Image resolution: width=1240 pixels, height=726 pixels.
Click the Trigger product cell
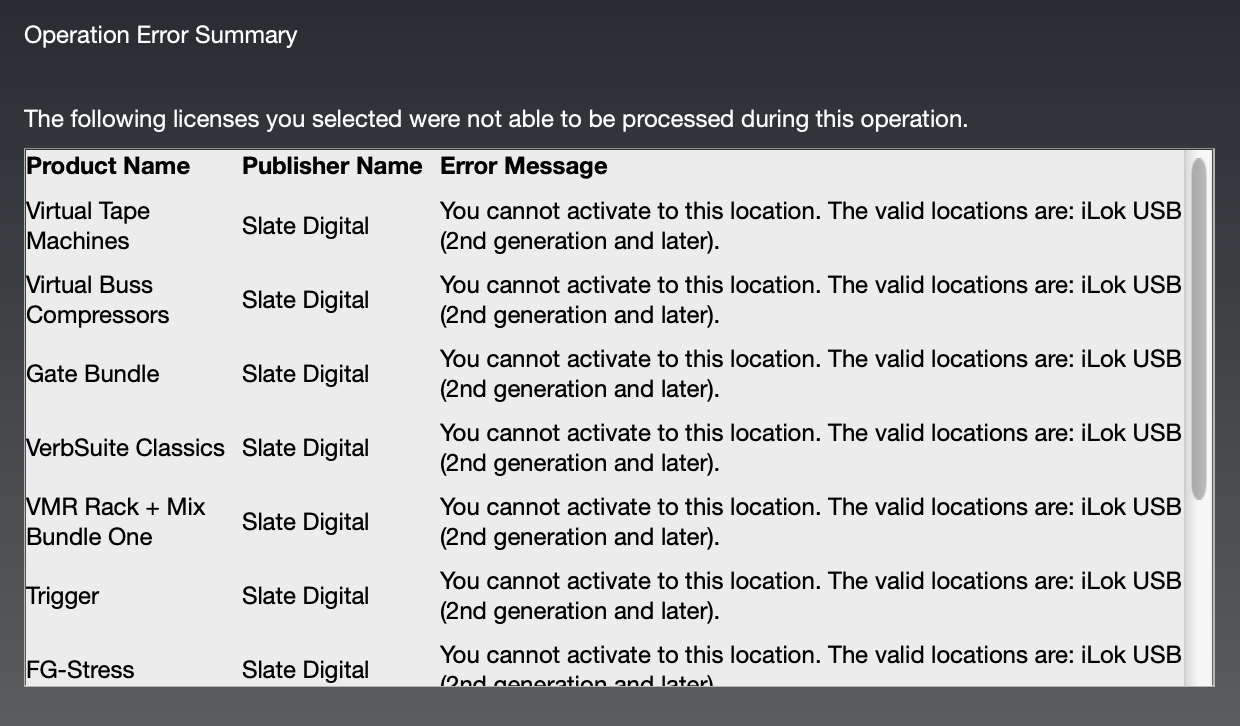coord(63,596)
